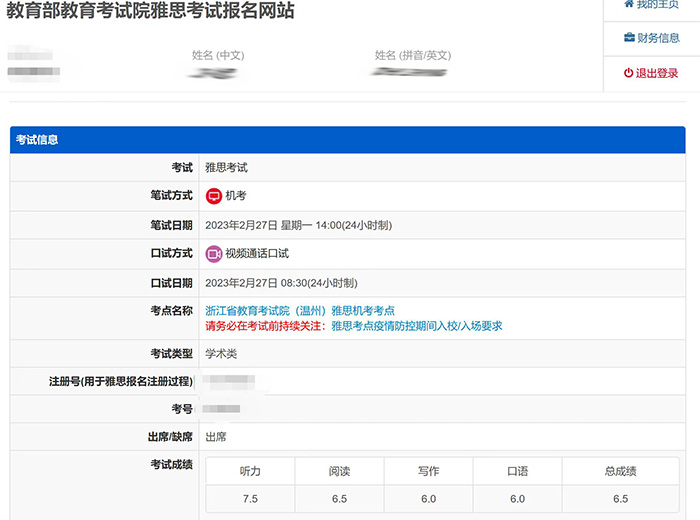Click the purple video call speaking-test icon

point(214,254)
